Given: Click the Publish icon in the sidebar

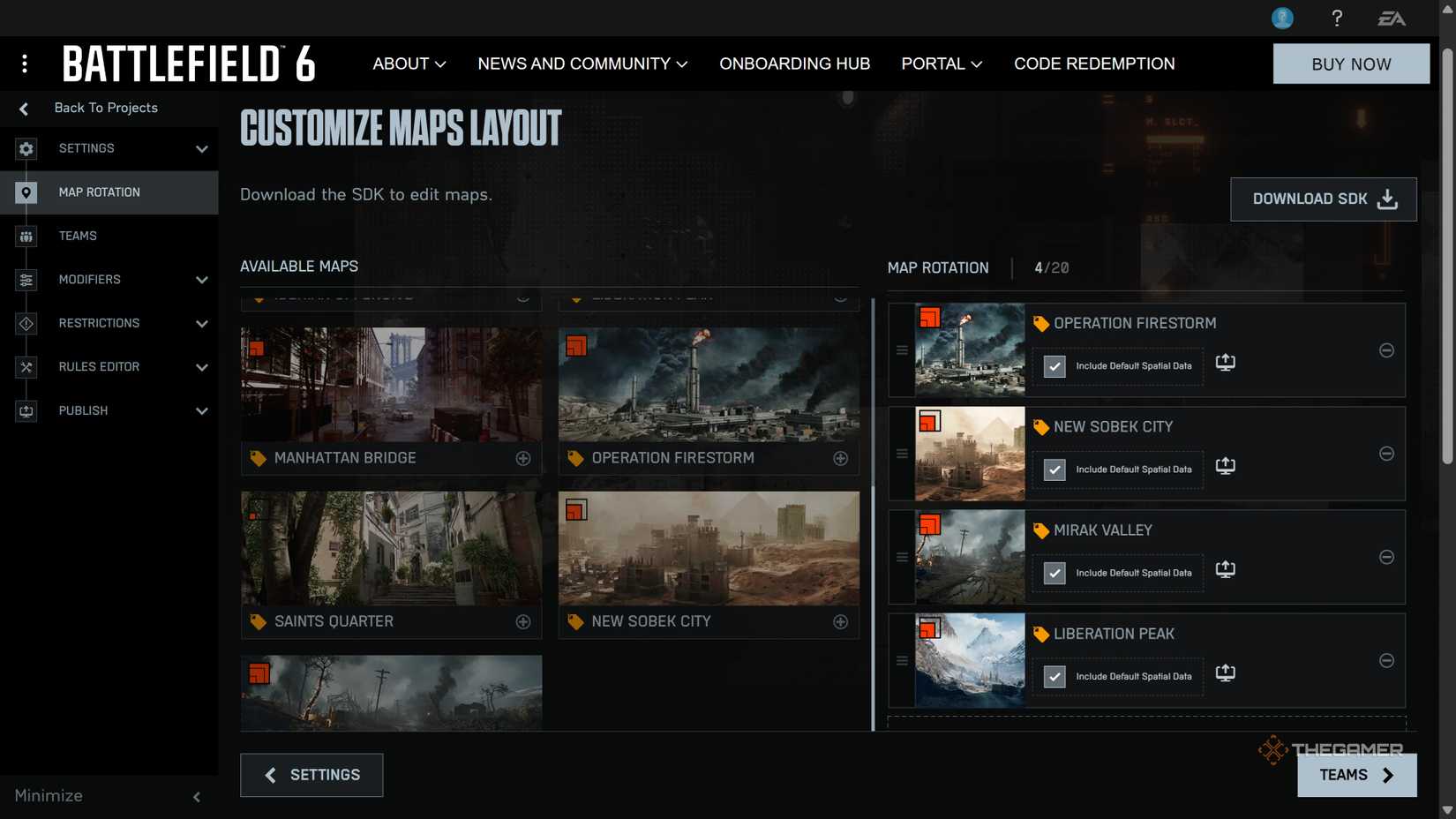Looking at the screenshot, I should click(x=26, y=410).
